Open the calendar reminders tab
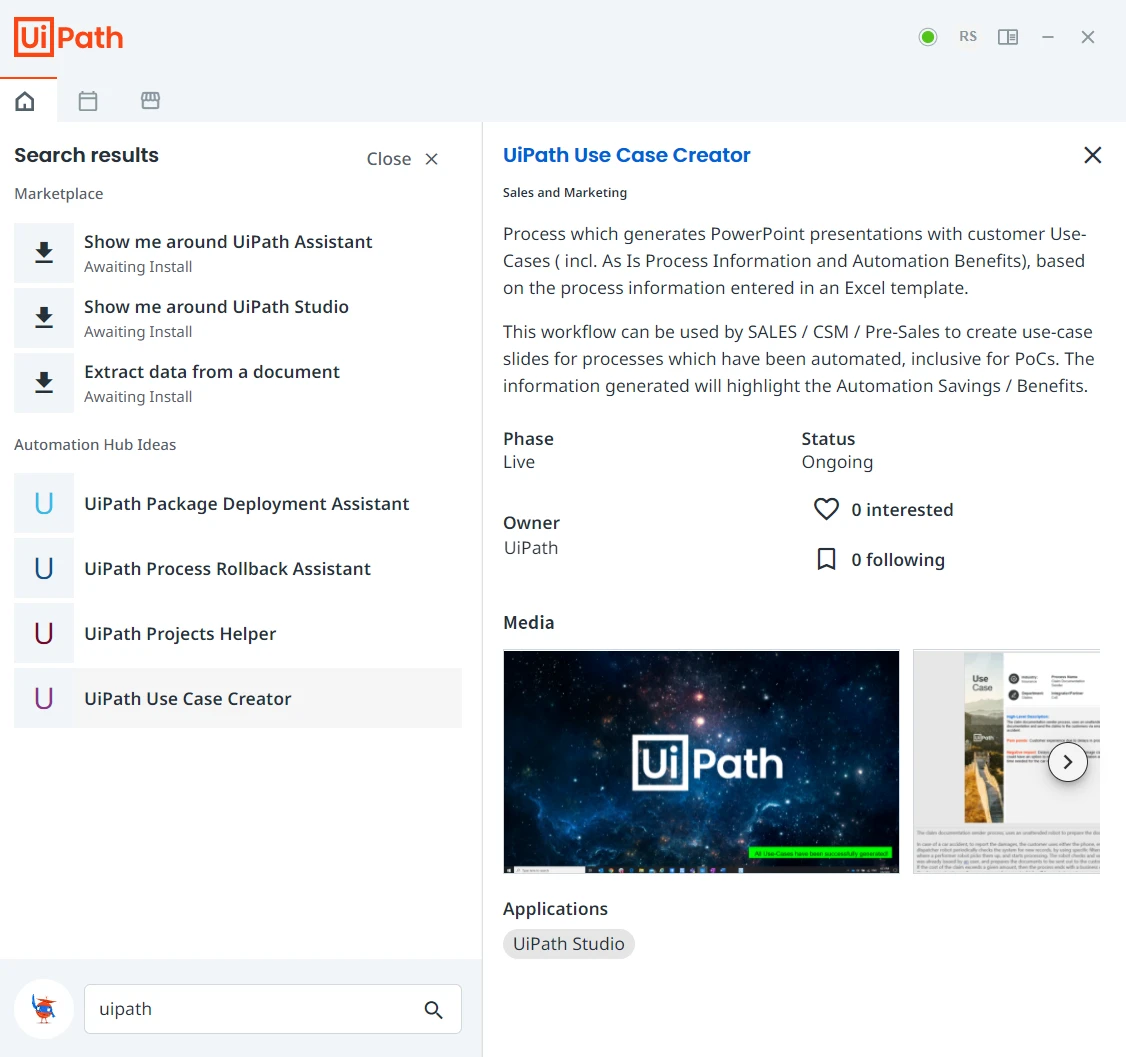 coord(88,101)
